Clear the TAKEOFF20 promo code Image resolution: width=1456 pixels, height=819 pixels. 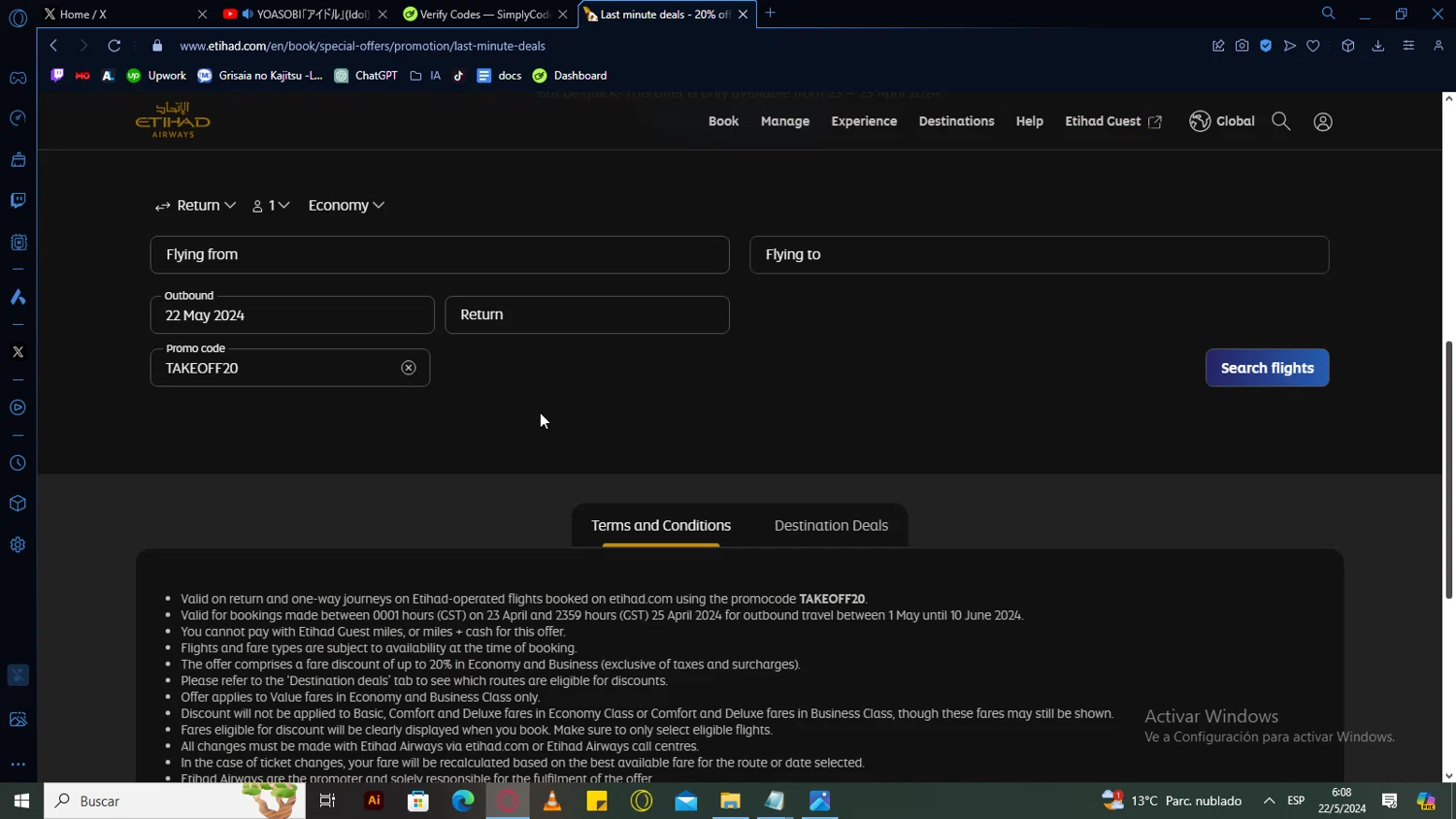click(409, 368)
